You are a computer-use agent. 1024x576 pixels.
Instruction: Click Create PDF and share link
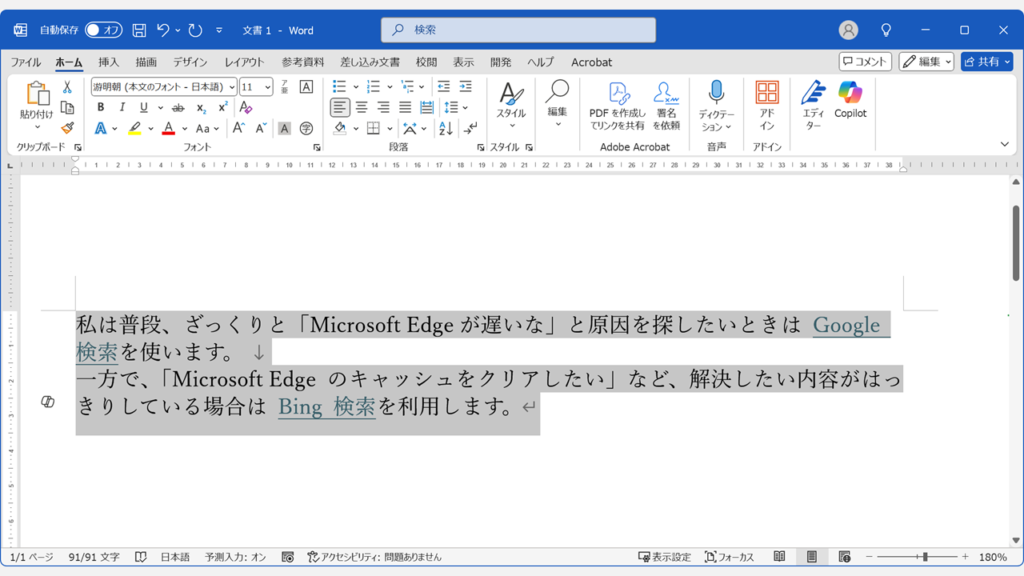tap(617, 106)
